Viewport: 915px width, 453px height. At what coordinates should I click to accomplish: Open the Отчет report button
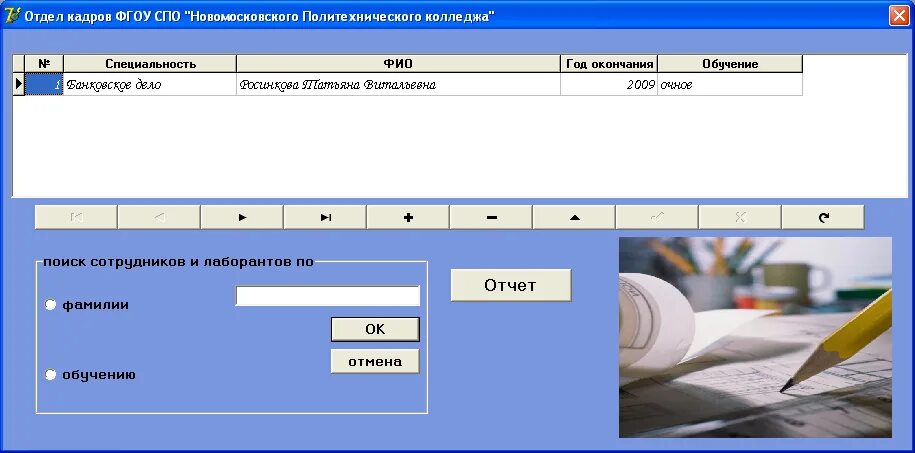coord(511,285)
